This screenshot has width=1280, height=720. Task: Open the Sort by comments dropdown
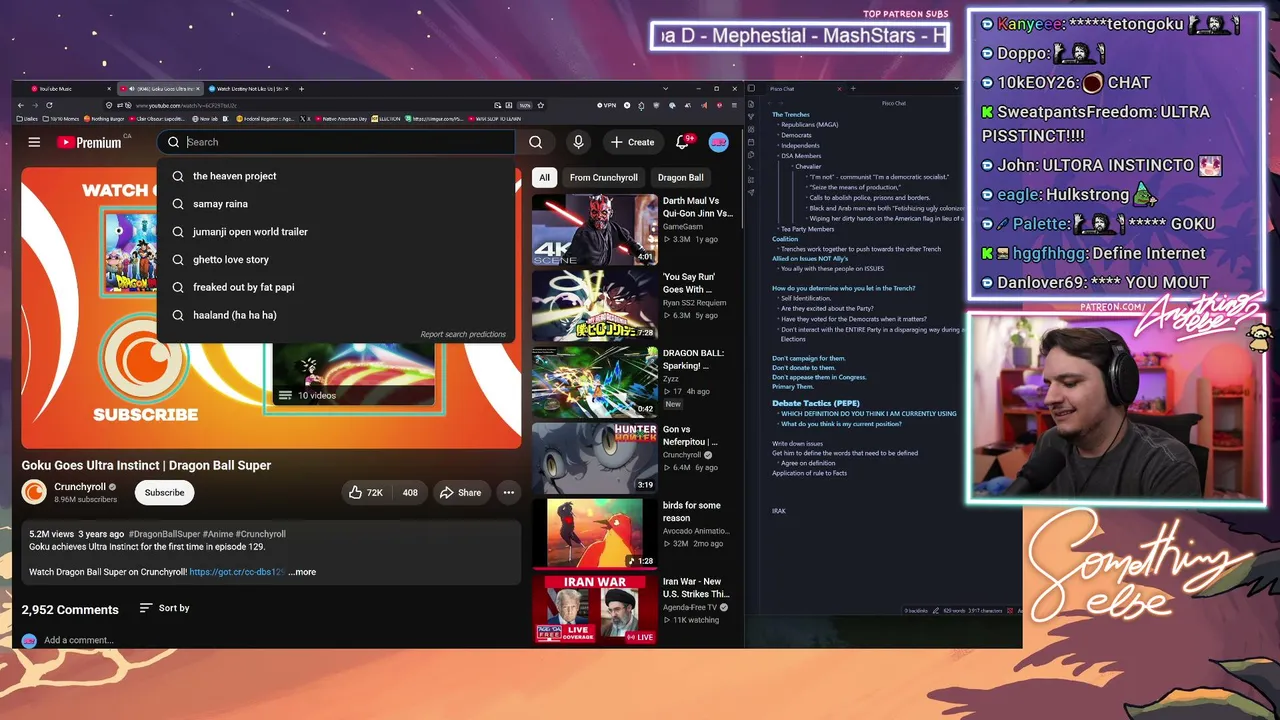pyautogui.click(x=164, y=608)
